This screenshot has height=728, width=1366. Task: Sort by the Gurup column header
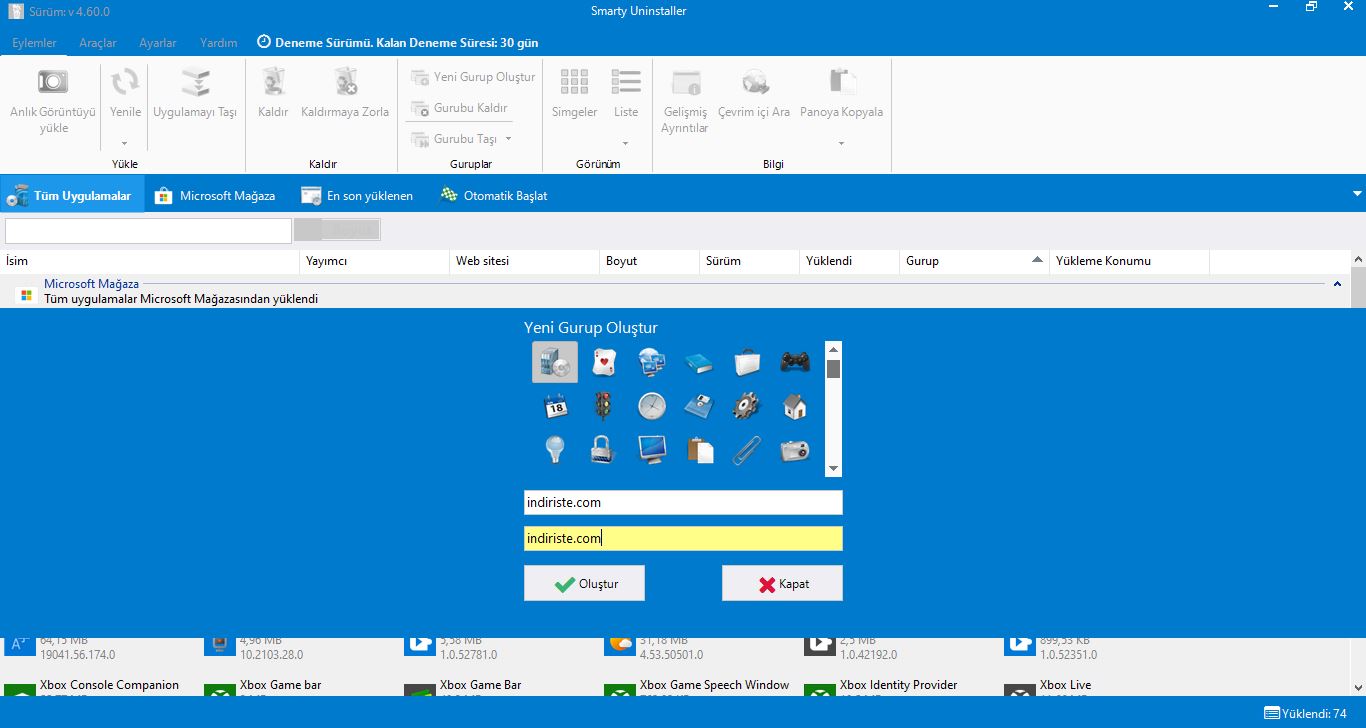(974, 261)
